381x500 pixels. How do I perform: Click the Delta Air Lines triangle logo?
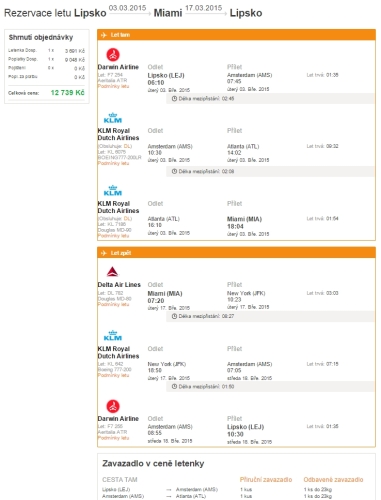tap(113, 272)
